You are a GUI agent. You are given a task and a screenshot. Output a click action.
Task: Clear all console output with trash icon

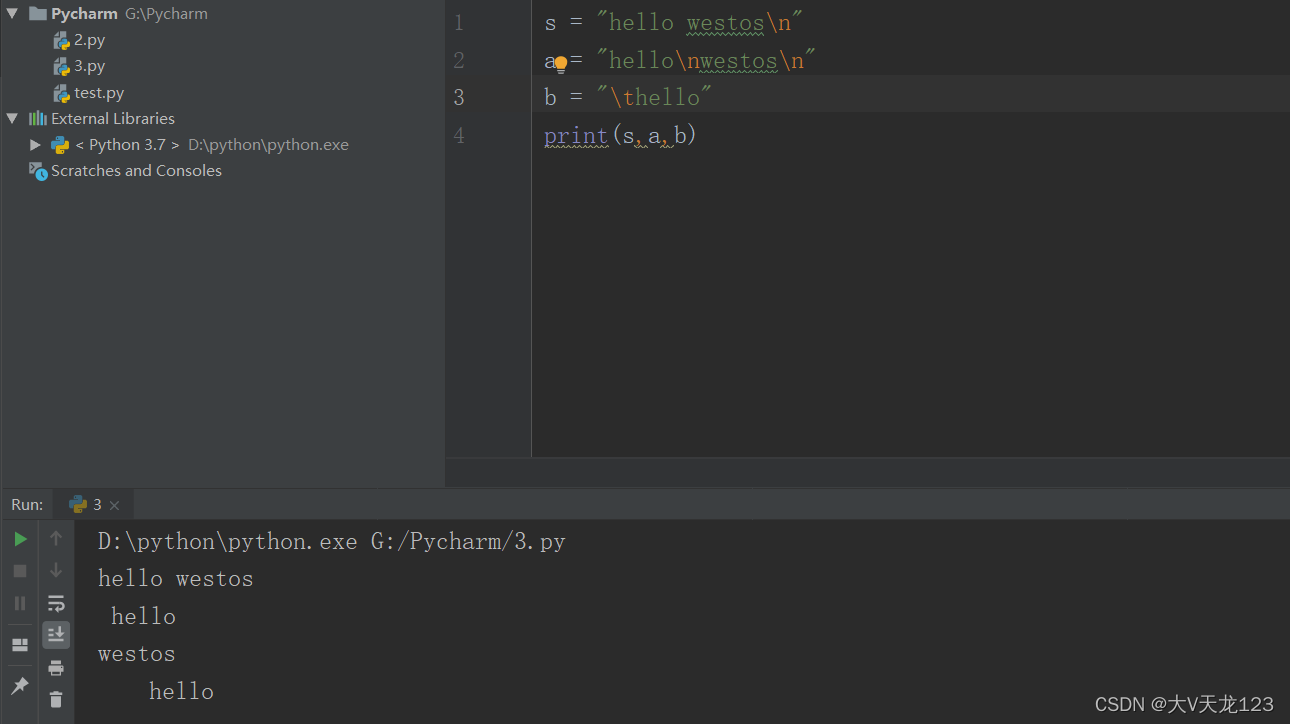click(56, 699)
